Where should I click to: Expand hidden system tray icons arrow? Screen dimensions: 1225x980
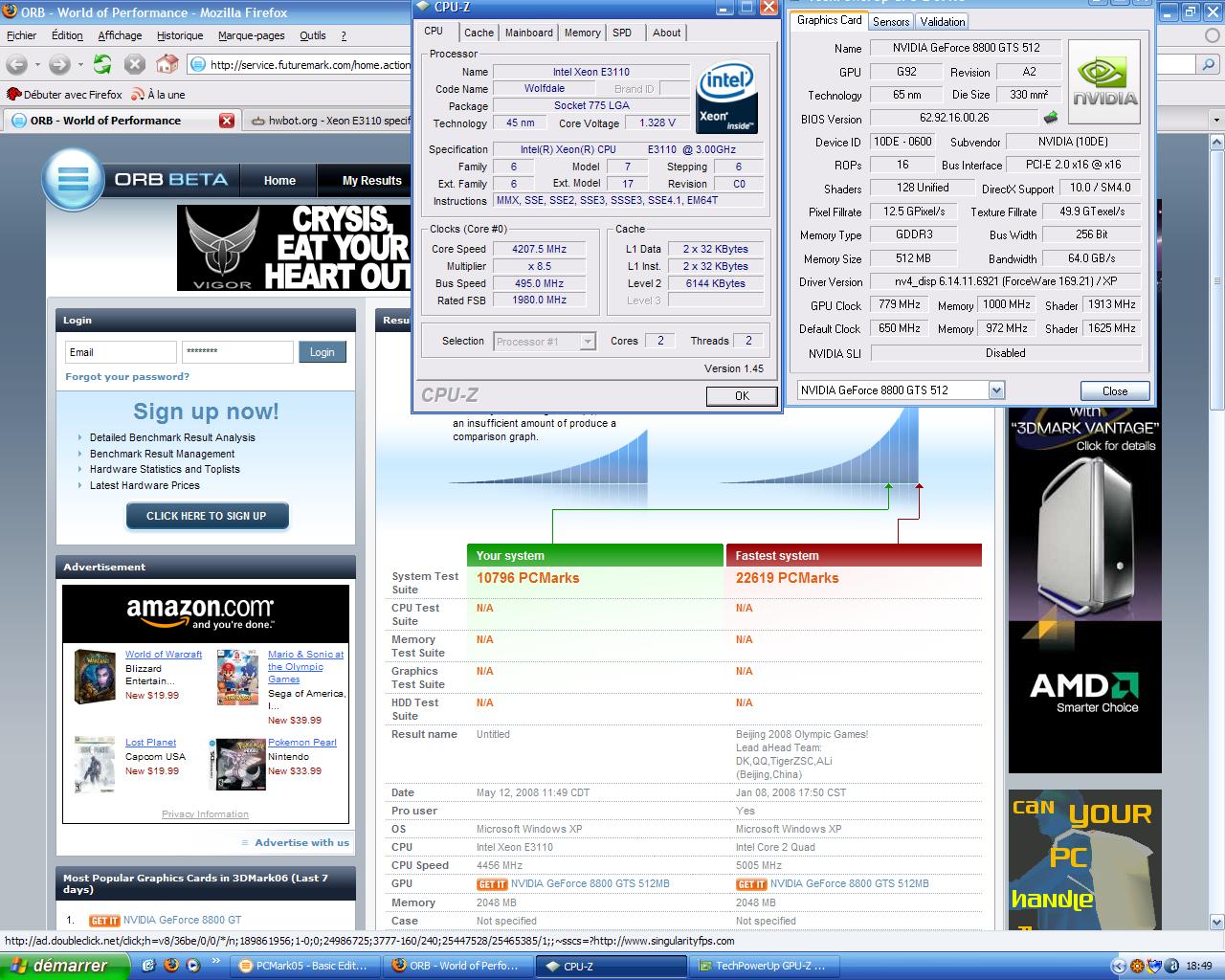pyautogui.click(x=1118, y=966)
